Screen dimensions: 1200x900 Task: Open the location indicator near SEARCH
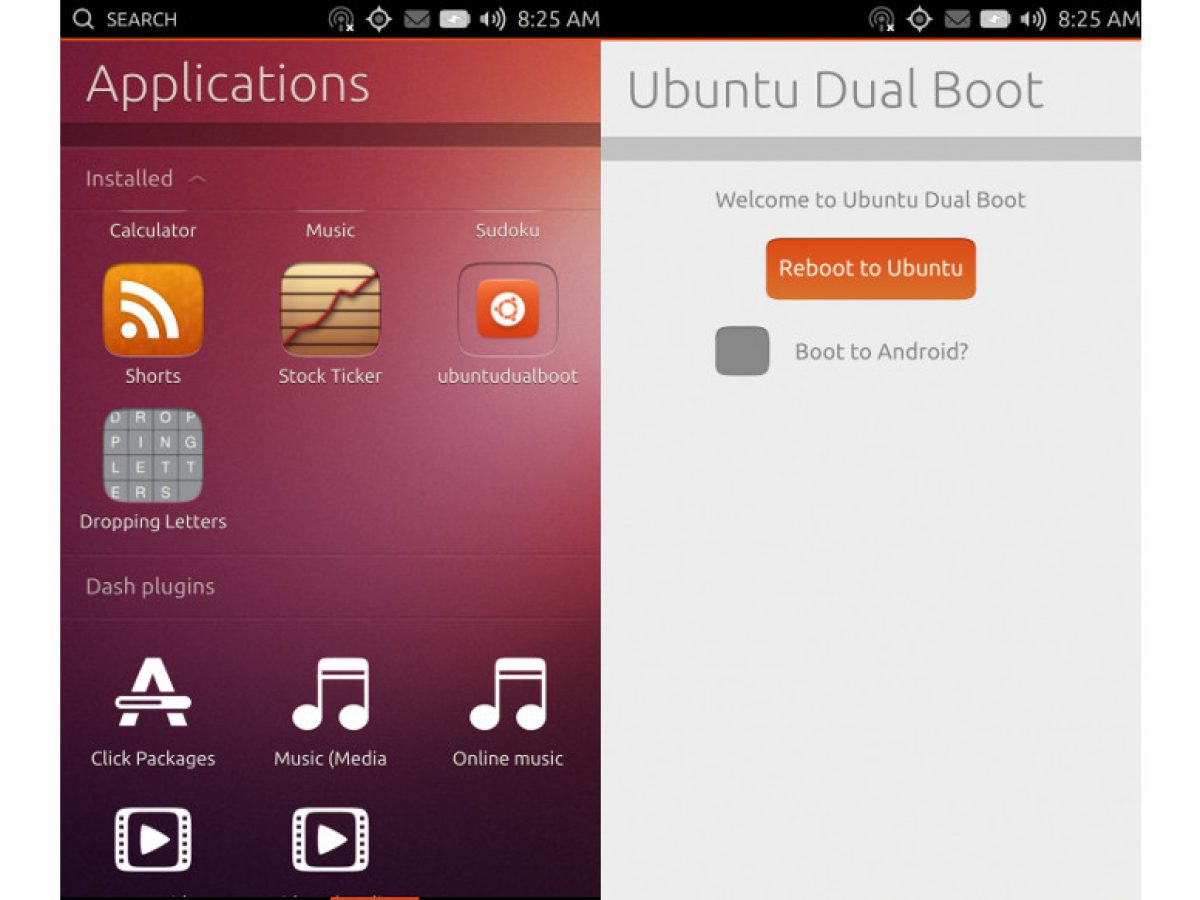click(x=379, y=19)
